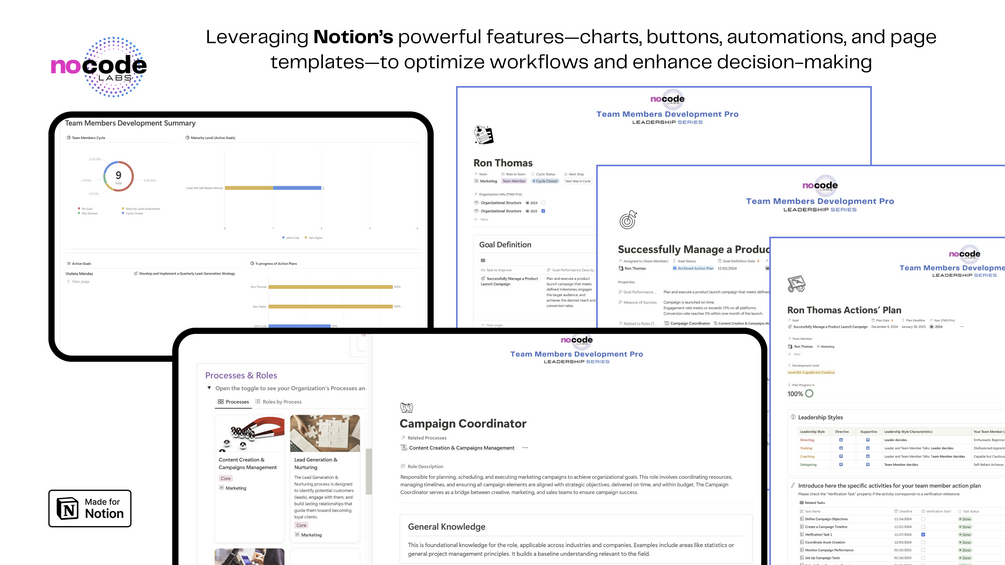Toggle the Verification Task 1 checkbox

pos(923,534)
